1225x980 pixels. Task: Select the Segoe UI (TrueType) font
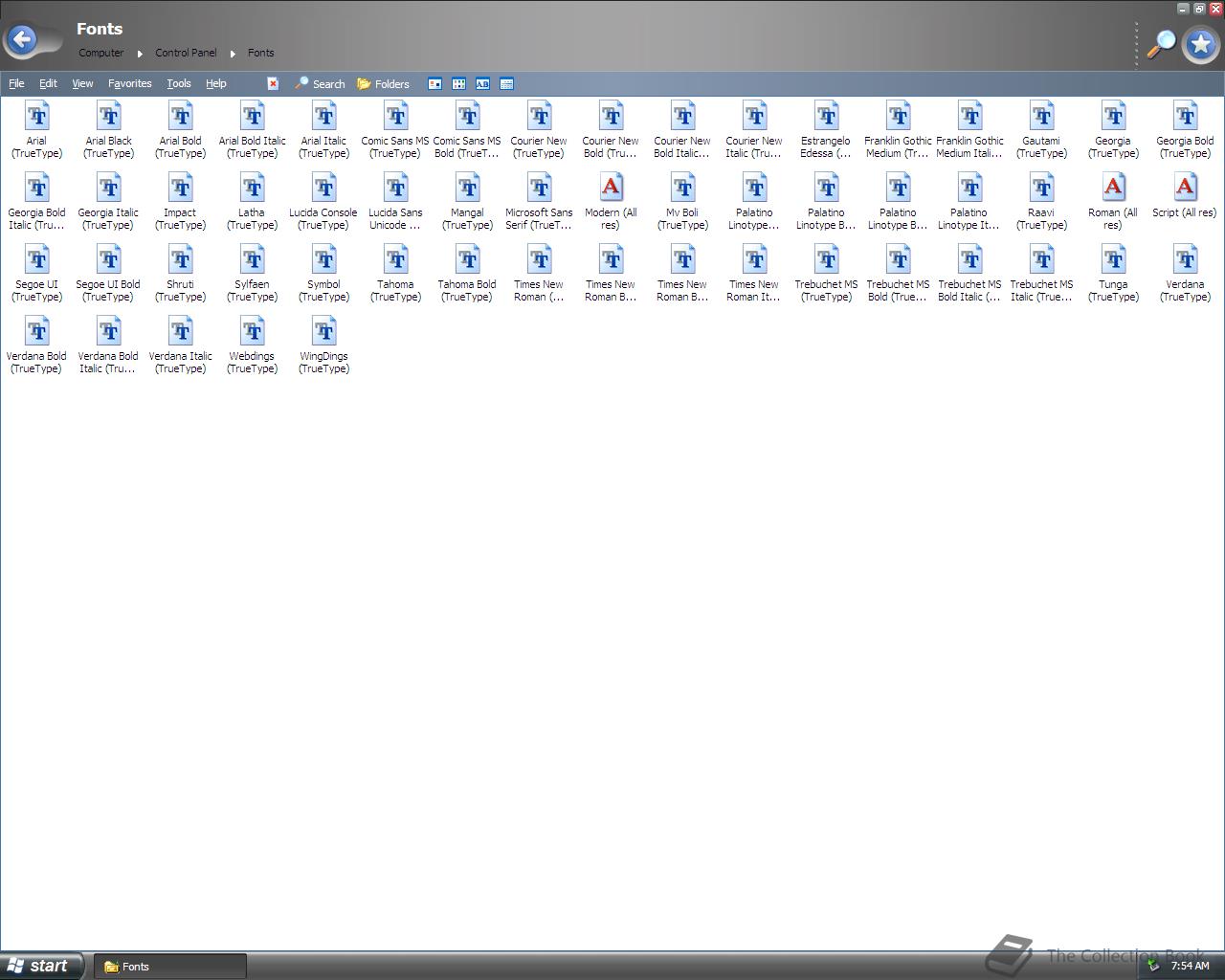pyautogui.click(x=36, y=273)
